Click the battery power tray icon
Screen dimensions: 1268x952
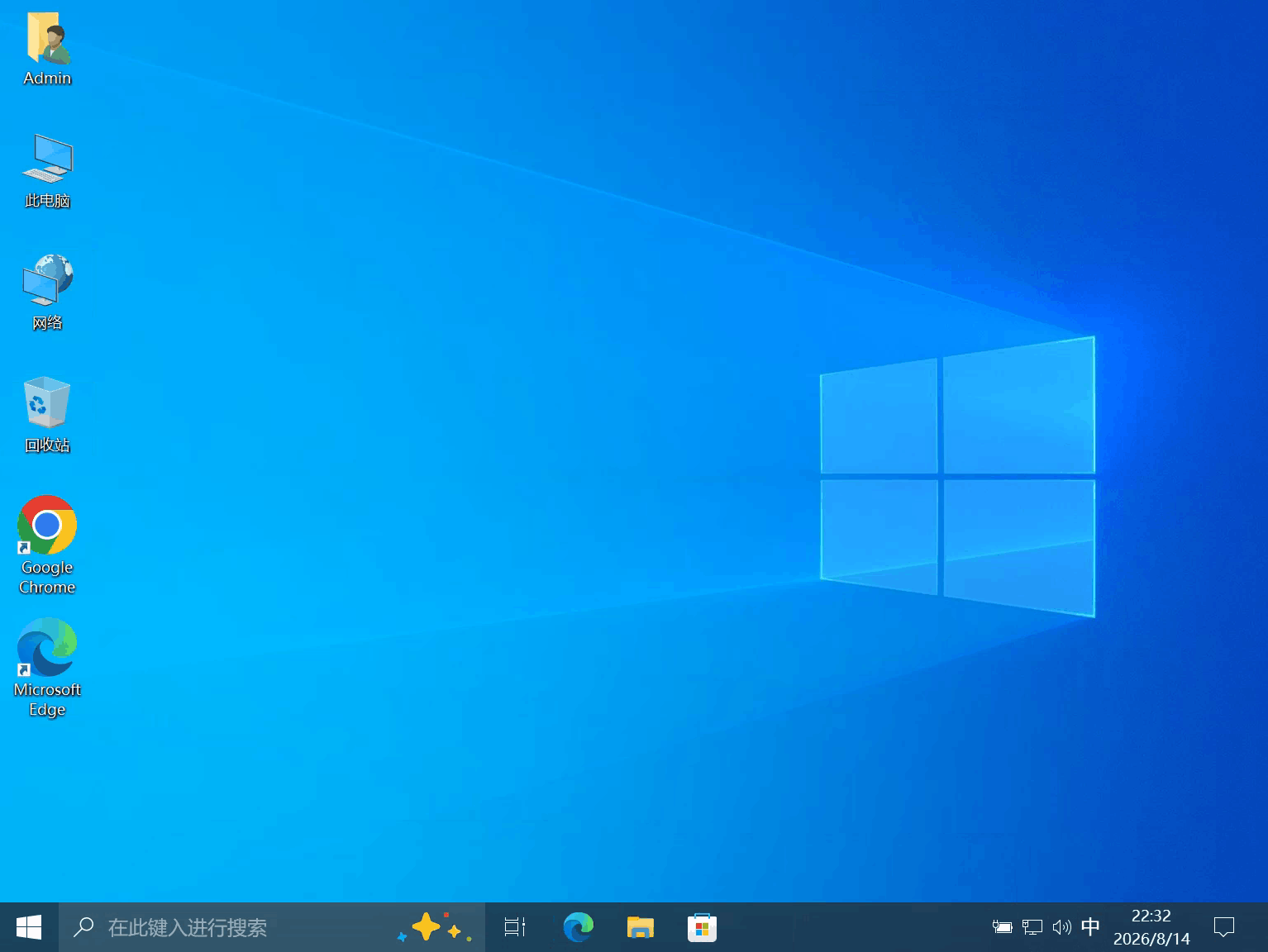click(1002, 927)
